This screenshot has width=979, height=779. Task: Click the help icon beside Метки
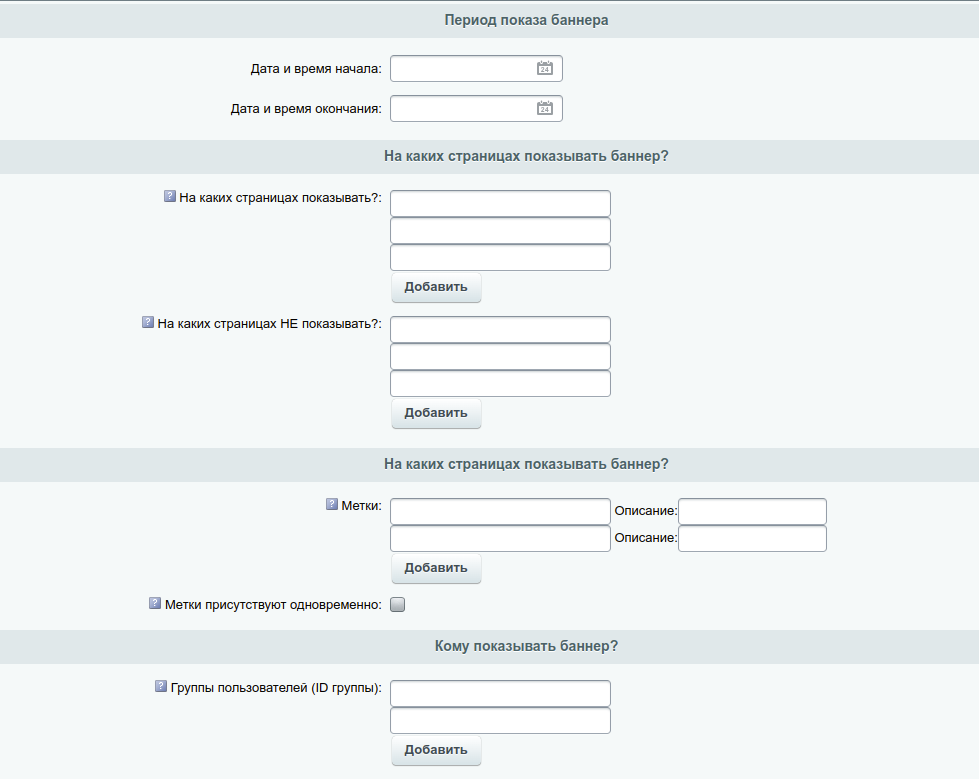click(332, 504)
